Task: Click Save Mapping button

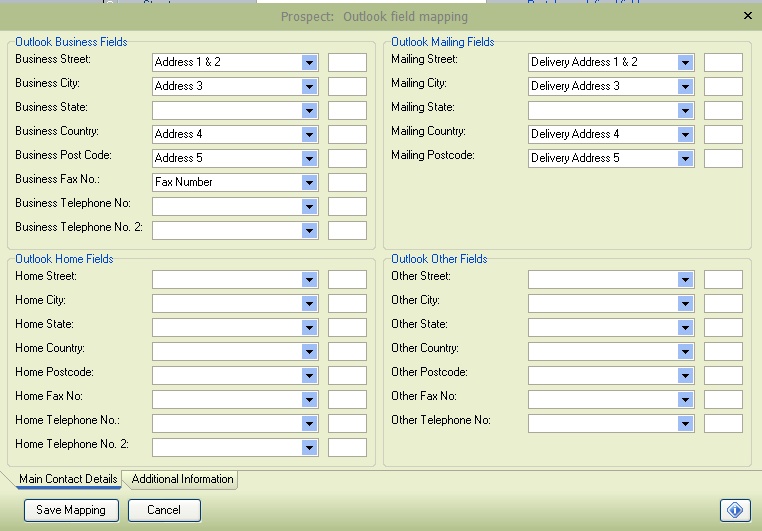Action: [x=71, y=510]
